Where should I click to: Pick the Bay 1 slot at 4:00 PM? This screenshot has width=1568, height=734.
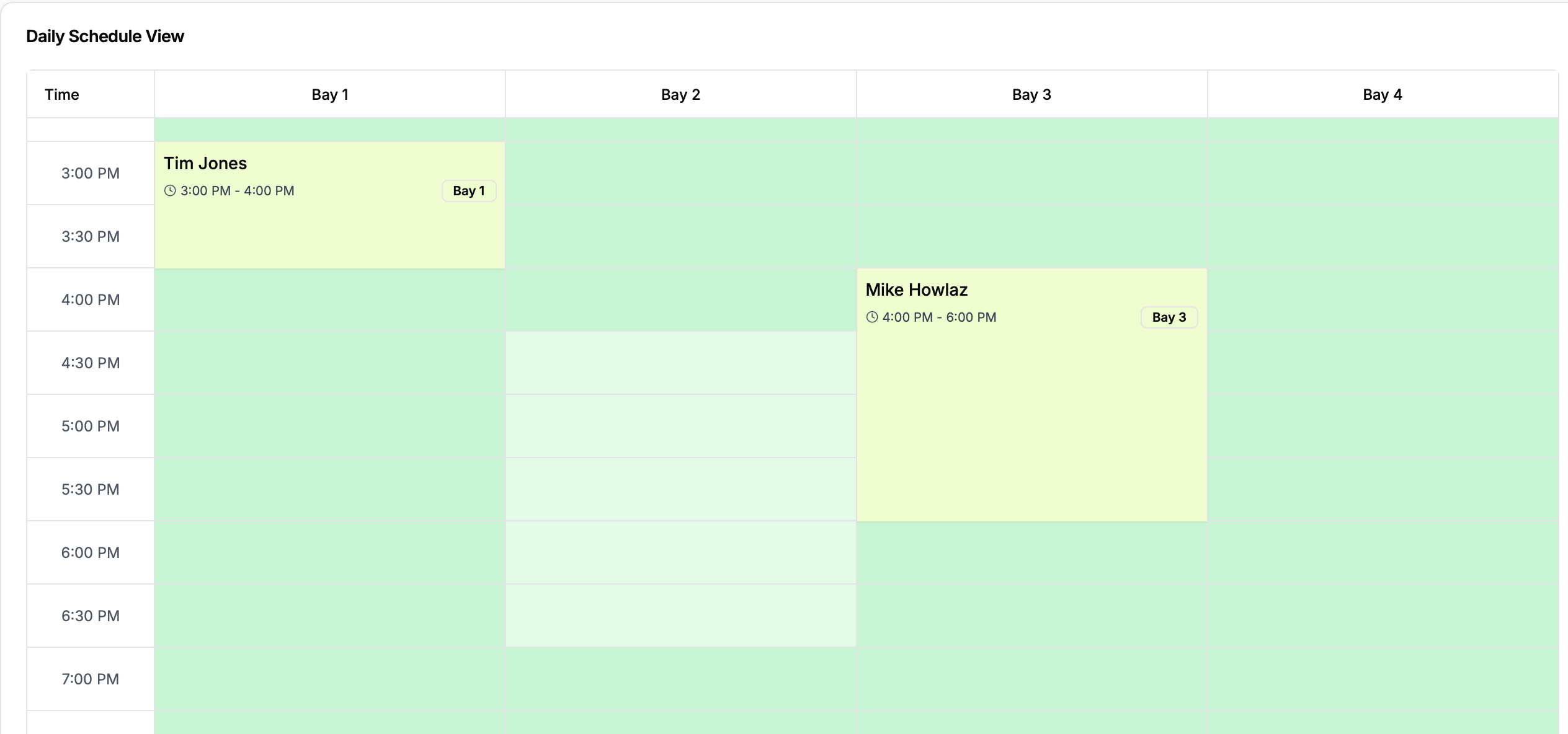pos(329,300)
